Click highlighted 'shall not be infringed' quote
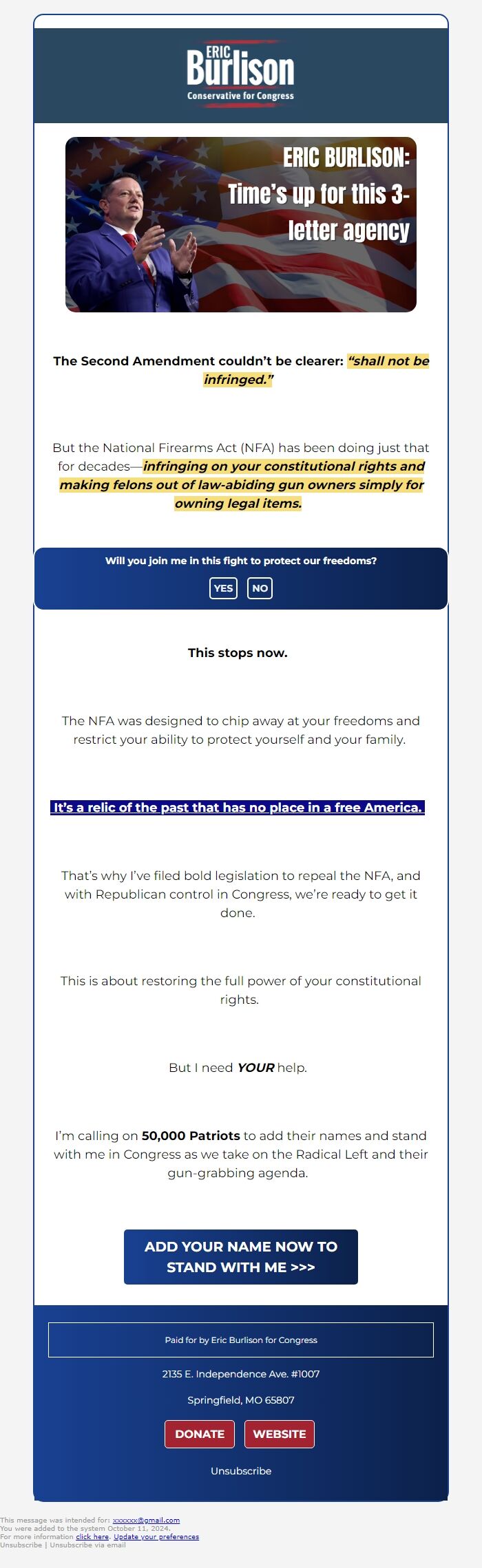The width and height of the screenshot is (482, 1568). click(x=316, y=370)
